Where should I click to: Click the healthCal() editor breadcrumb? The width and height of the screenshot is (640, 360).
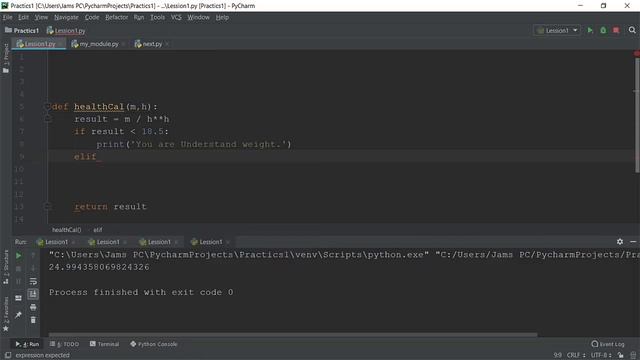pos(67,230)
